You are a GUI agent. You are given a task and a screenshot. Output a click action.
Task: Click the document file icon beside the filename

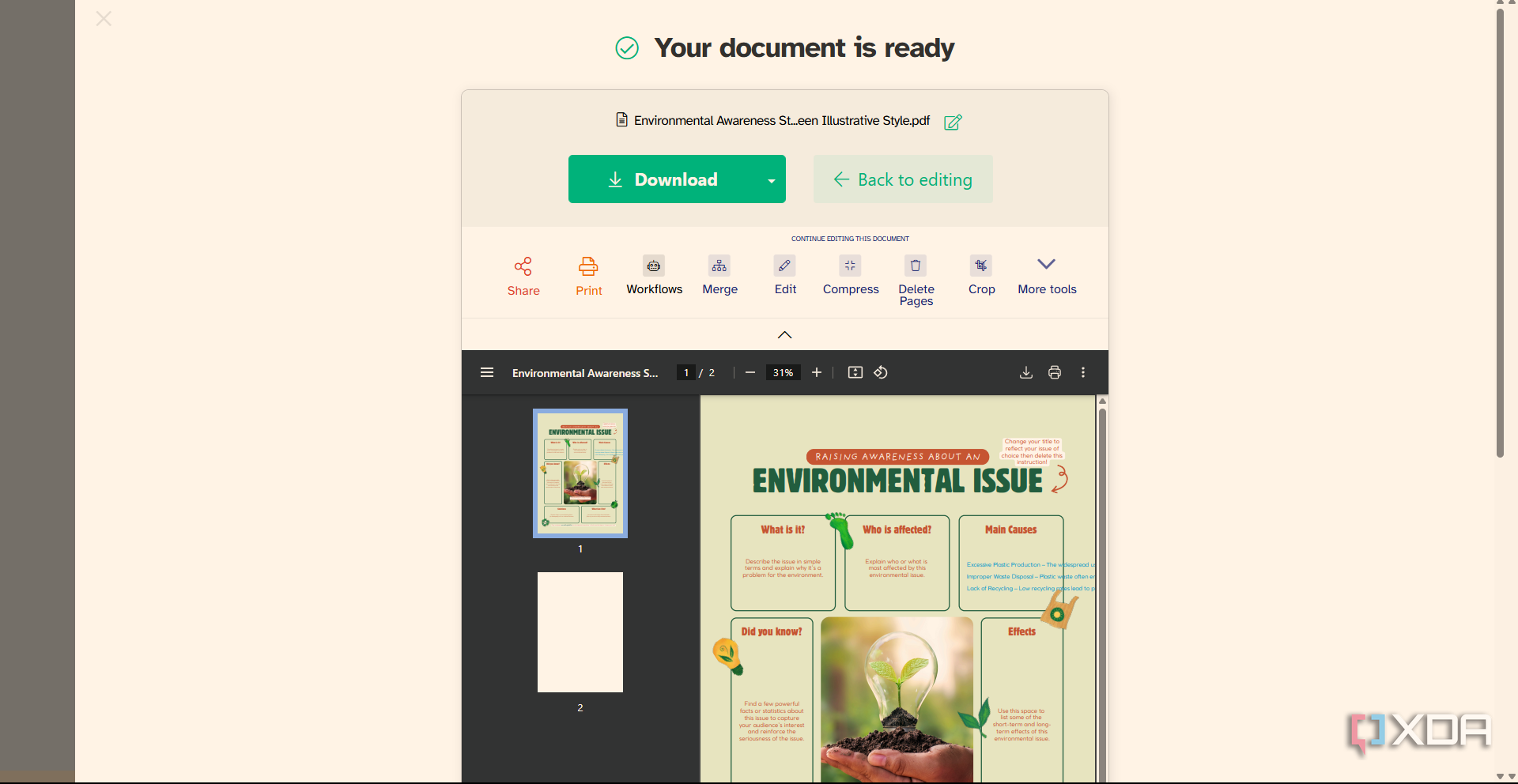(621, 120)
